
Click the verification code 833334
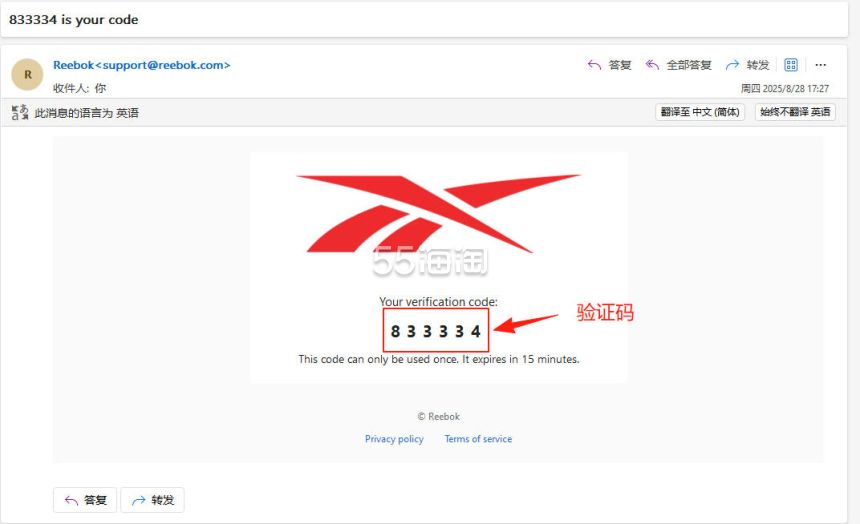tap(436, 331)
